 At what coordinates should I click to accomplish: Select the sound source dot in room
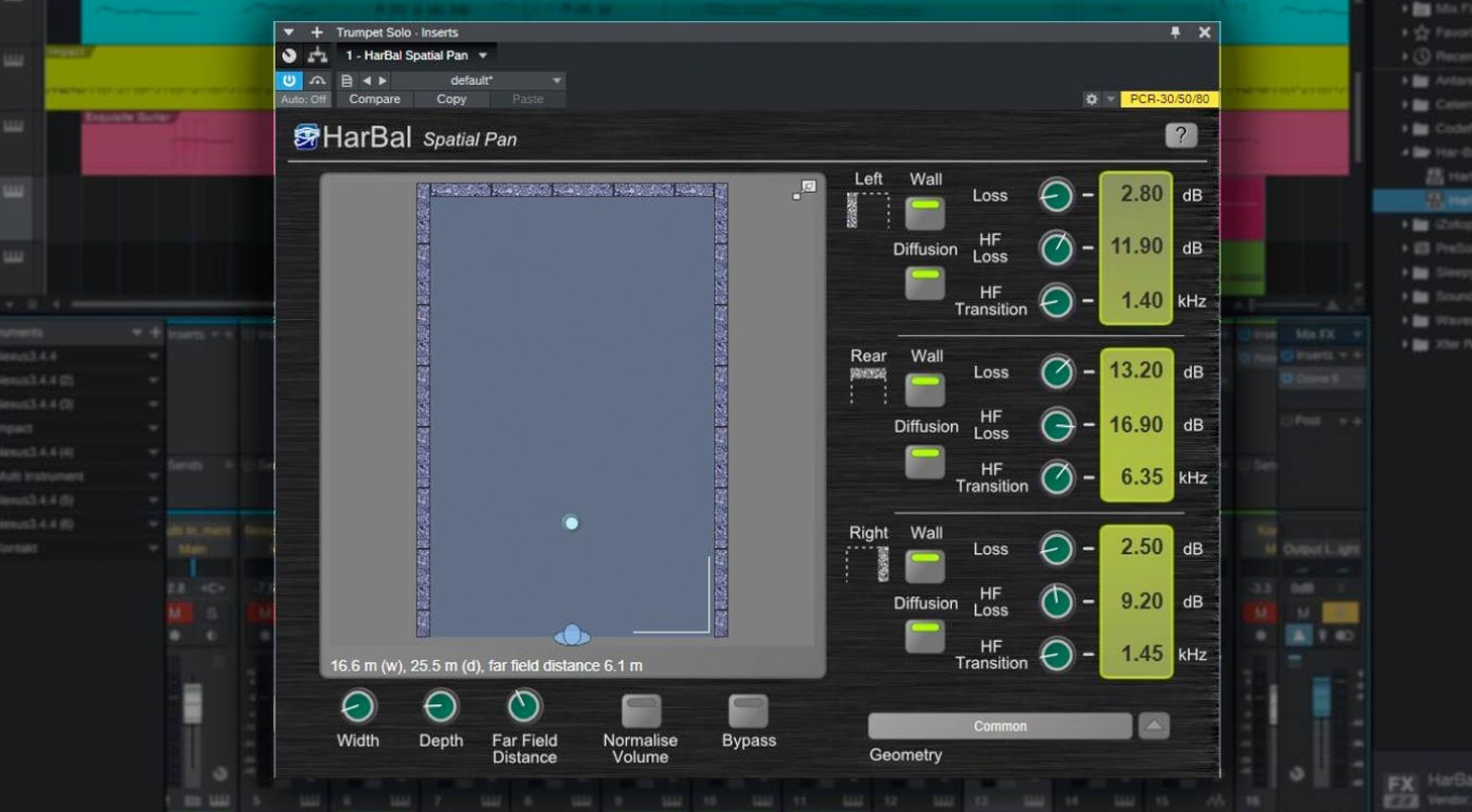(571, 523)
